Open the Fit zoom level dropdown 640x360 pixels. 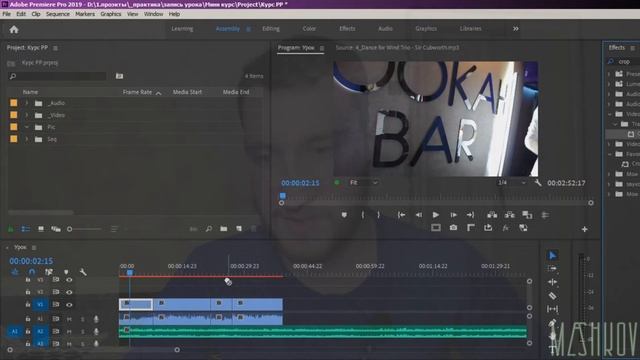pos(364,182)
